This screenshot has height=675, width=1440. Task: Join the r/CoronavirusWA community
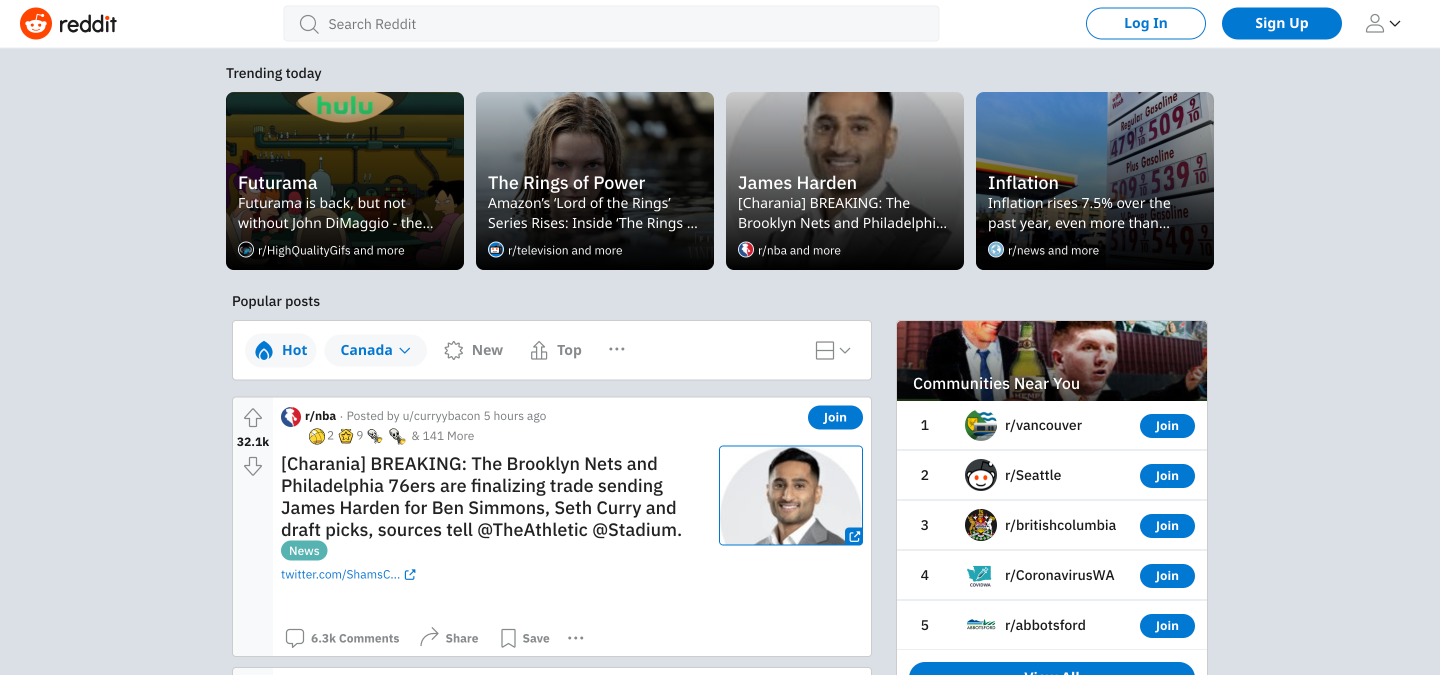tap(1167, 576)
